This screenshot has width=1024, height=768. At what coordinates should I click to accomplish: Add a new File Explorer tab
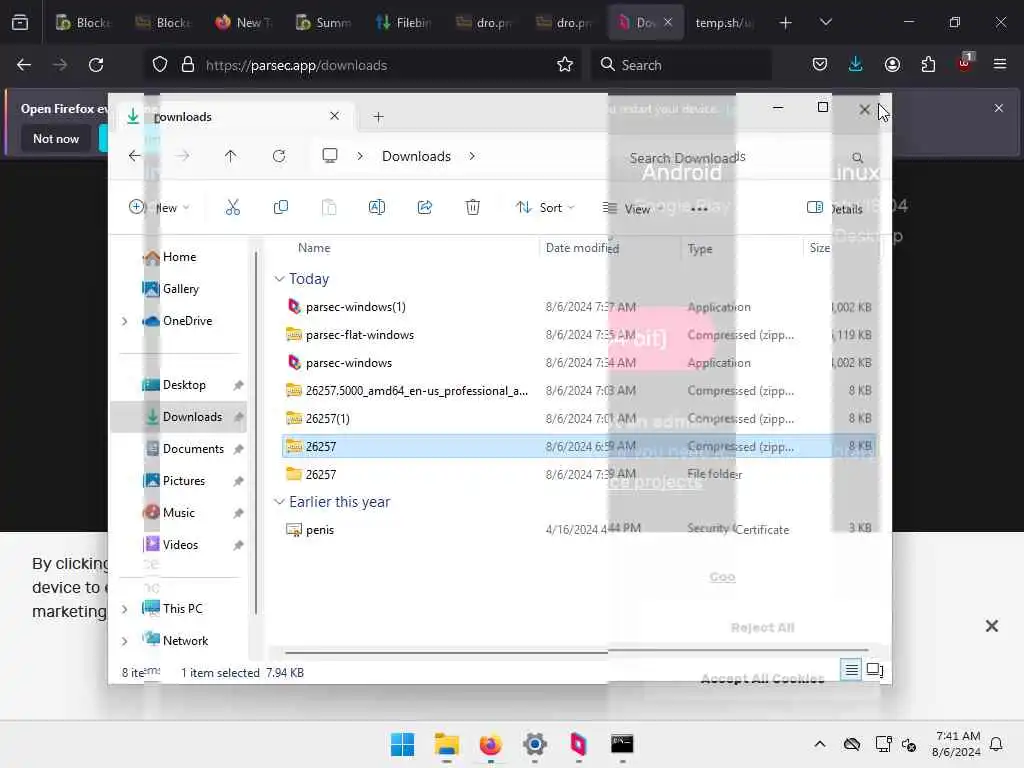pos(378,117)
